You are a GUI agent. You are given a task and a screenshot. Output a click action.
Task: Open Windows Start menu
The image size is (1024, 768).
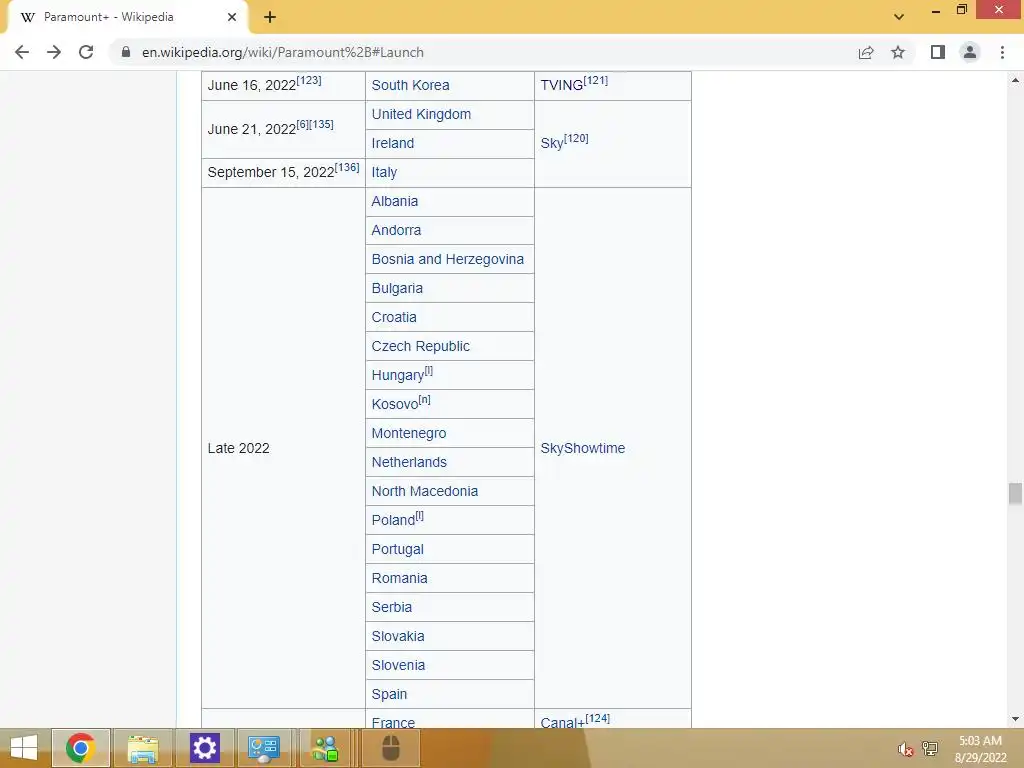point(24,748)
